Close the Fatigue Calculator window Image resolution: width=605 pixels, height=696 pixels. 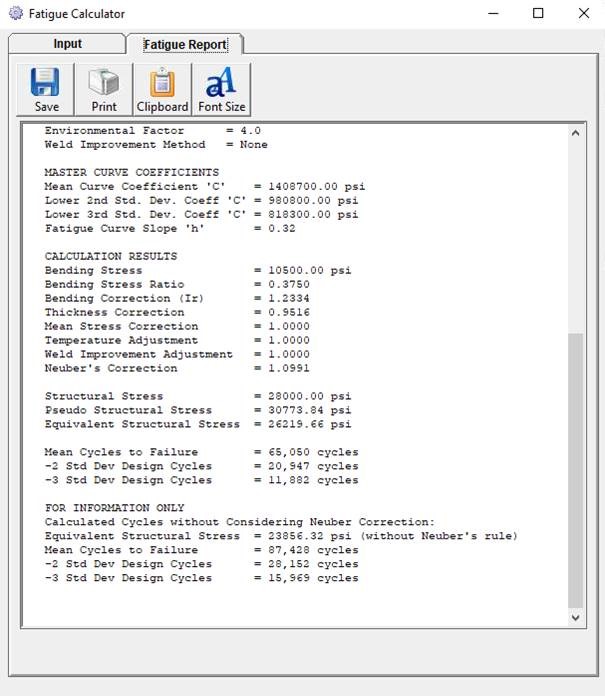584,13
